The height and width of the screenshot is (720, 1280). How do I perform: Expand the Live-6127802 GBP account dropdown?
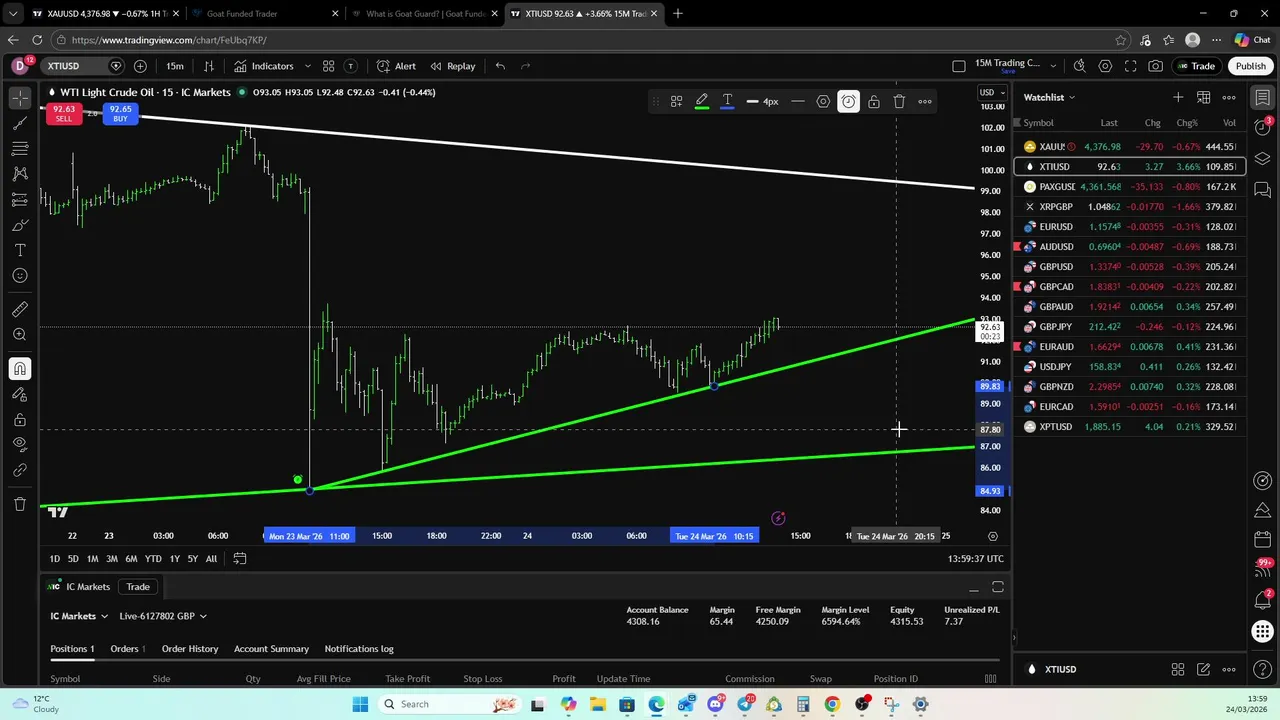(162, 616)
